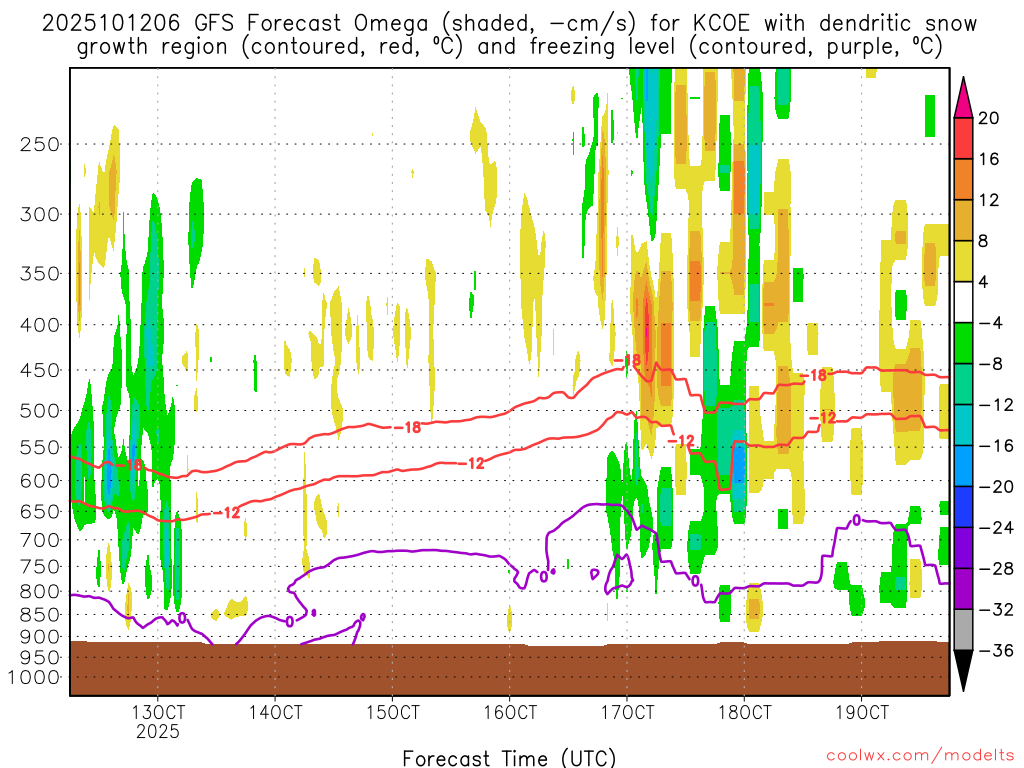1024x768 pixels.
Task: Click the -18 contour label near 150CT
Action: click(409, 427)
